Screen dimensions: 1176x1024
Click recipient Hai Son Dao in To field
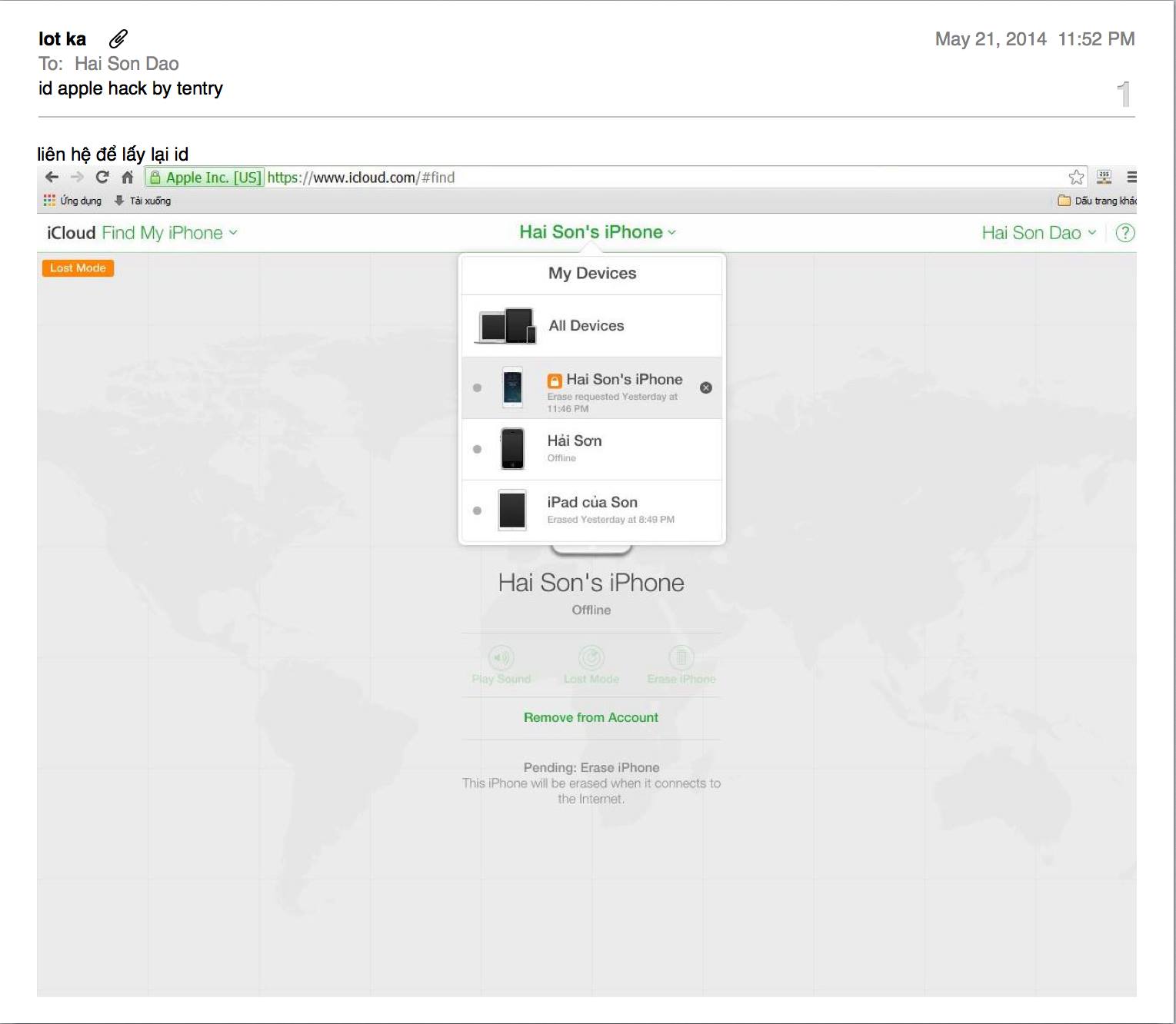click(x=127, y=64)
